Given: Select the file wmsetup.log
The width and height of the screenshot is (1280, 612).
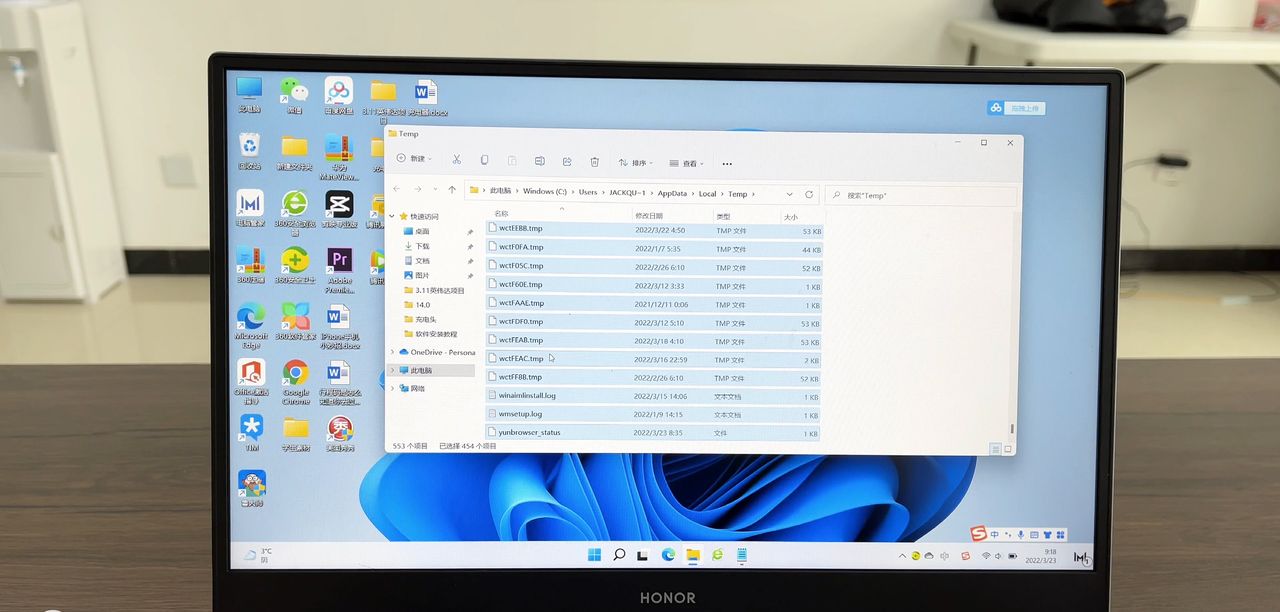Looking at the screenshot, I should tap(653, 414).
